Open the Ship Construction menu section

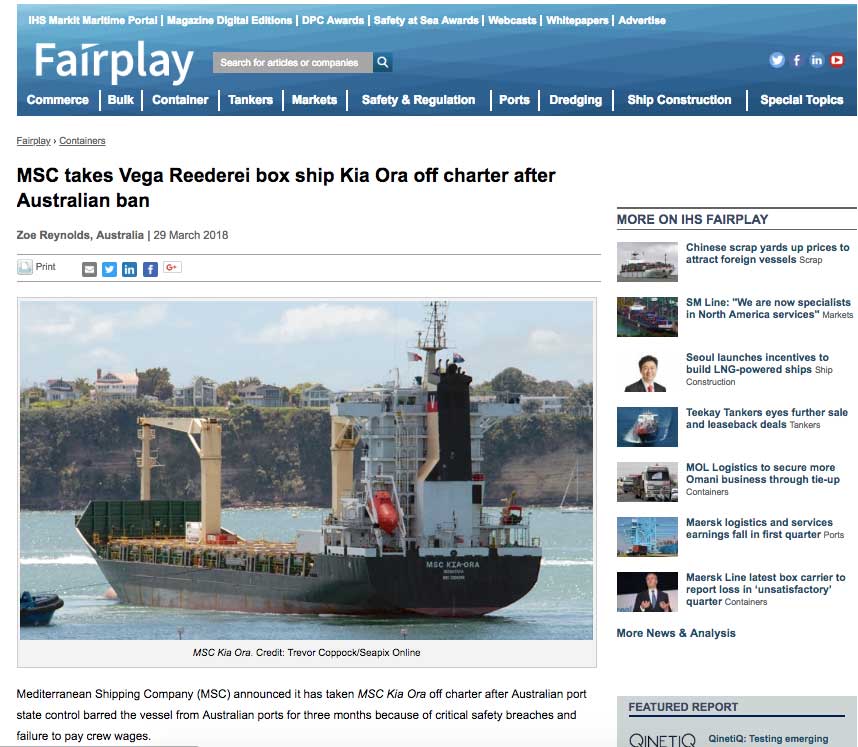click(x=679, y=100)
